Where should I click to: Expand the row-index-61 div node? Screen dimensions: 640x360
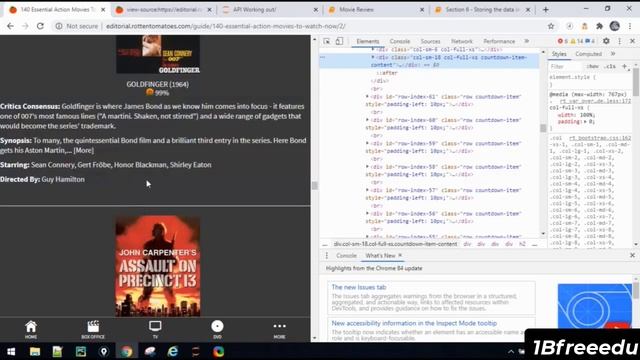(x=367, y=97)
